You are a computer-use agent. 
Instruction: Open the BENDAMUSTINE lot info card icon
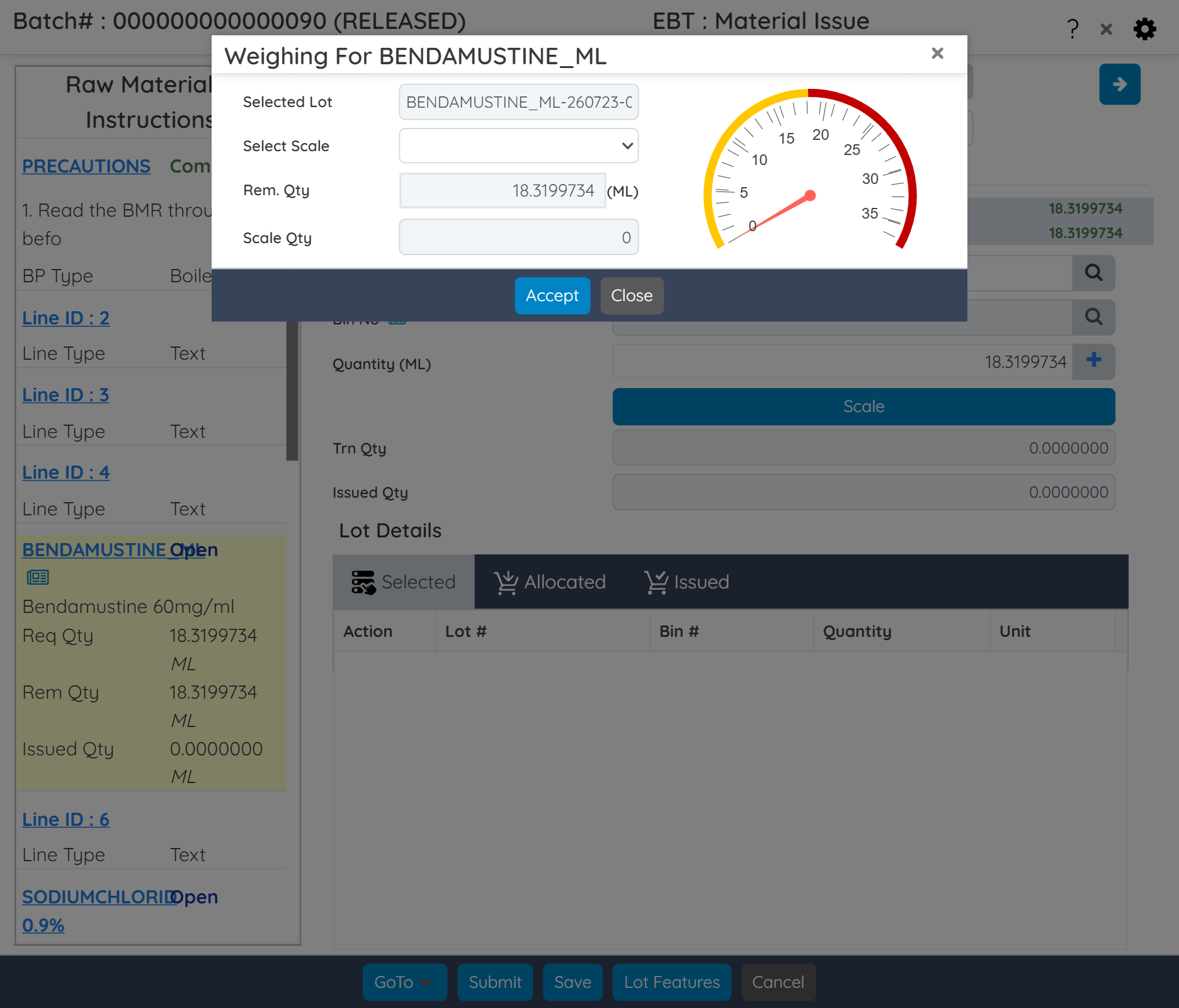click(x=37, y=577)
